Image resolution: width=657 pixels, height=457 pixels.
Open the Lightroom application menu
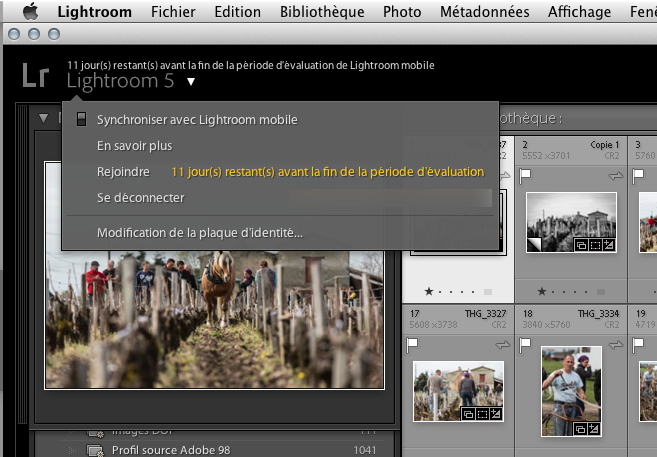click(x=94, y=12)
